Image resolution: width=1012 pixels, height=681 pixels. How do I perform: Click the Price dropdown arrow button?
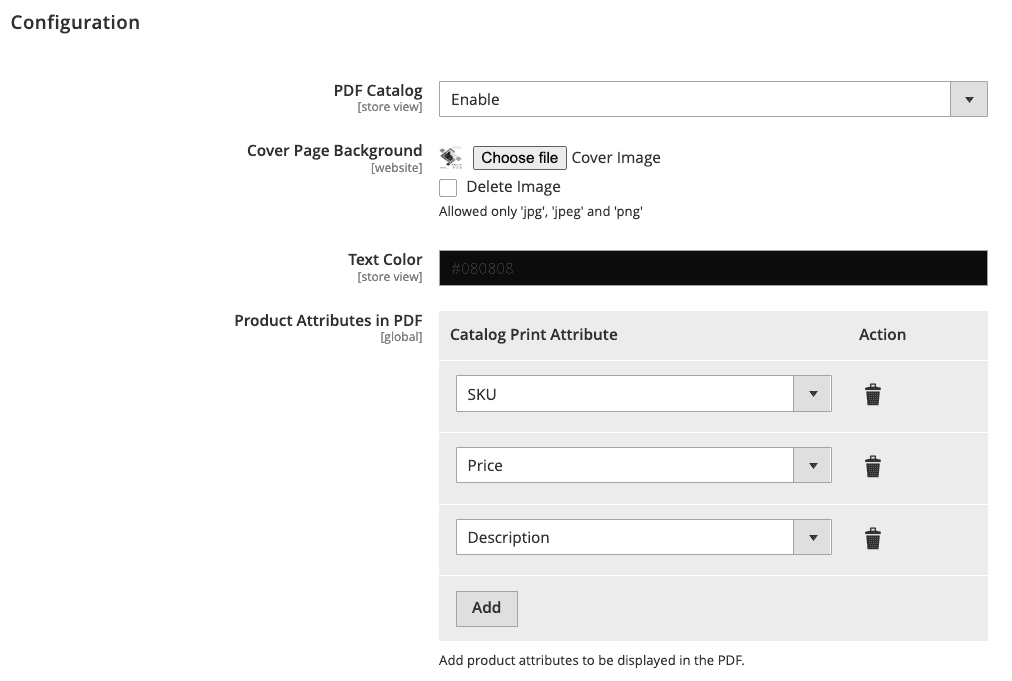coord(813,466)
